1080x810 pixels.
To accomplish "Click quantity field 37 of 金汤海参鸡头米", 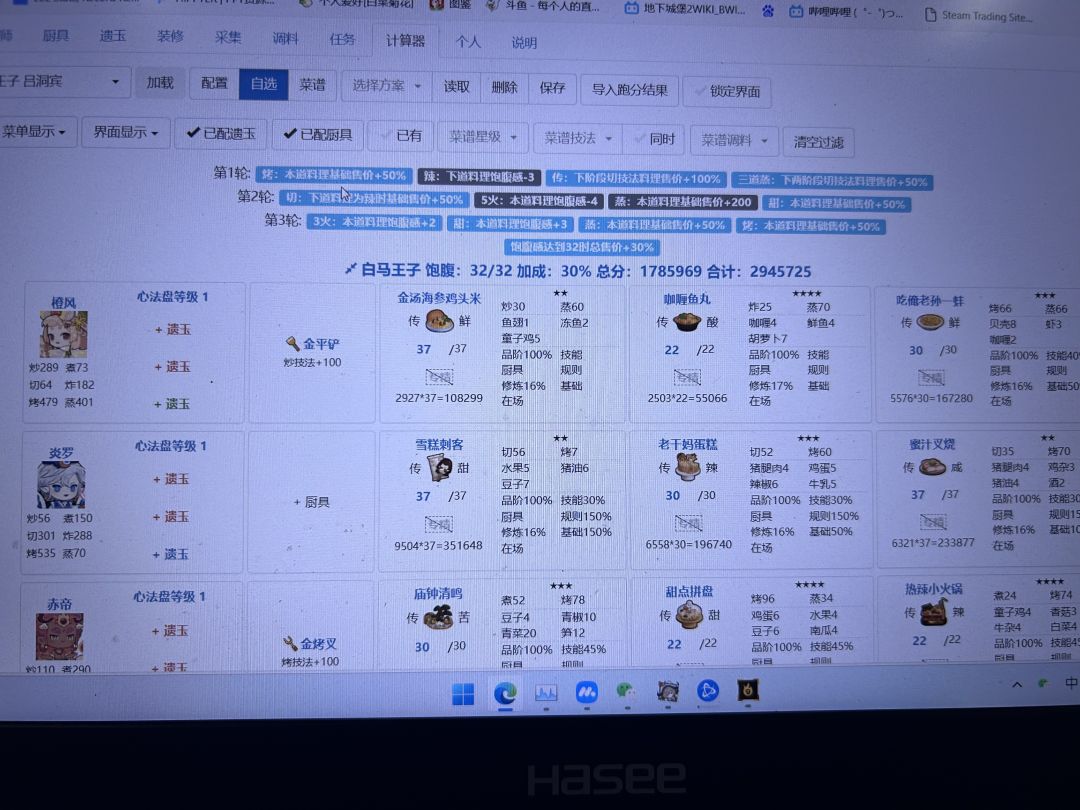I will pos(424,349).
